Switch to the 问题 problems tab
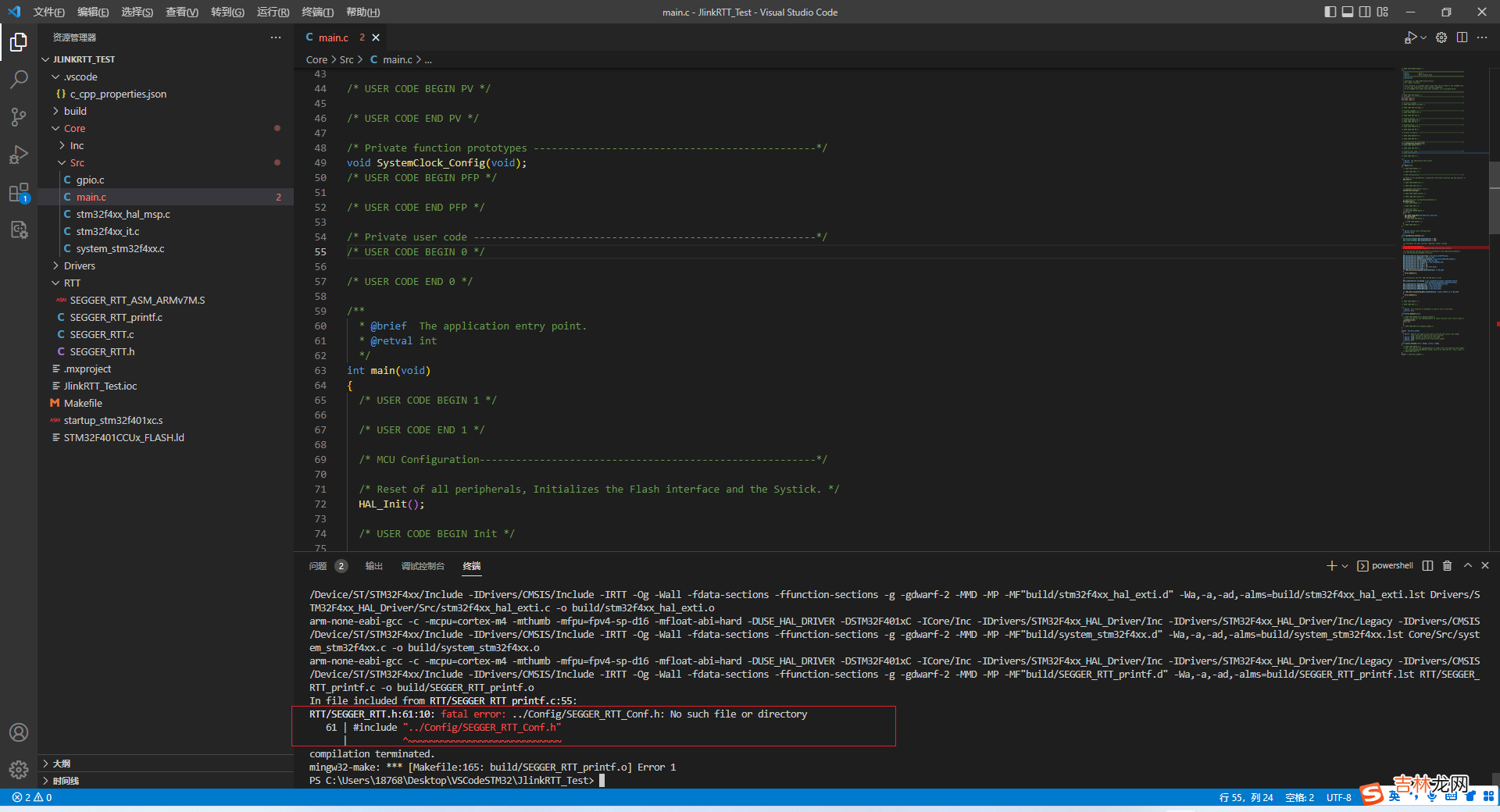 [327, 566]
